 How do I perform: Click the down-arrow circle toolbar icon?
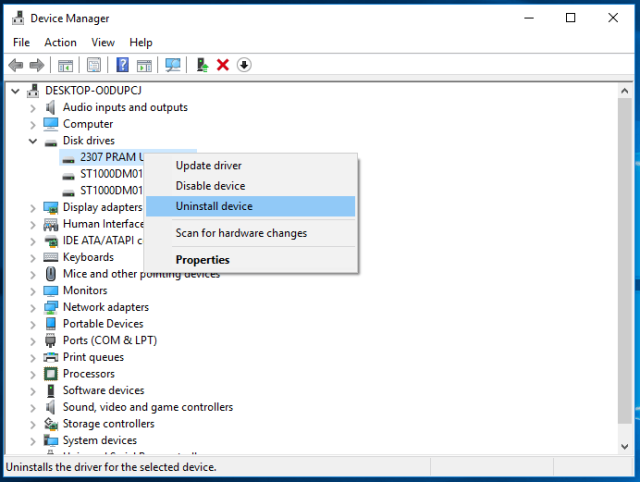243,65
